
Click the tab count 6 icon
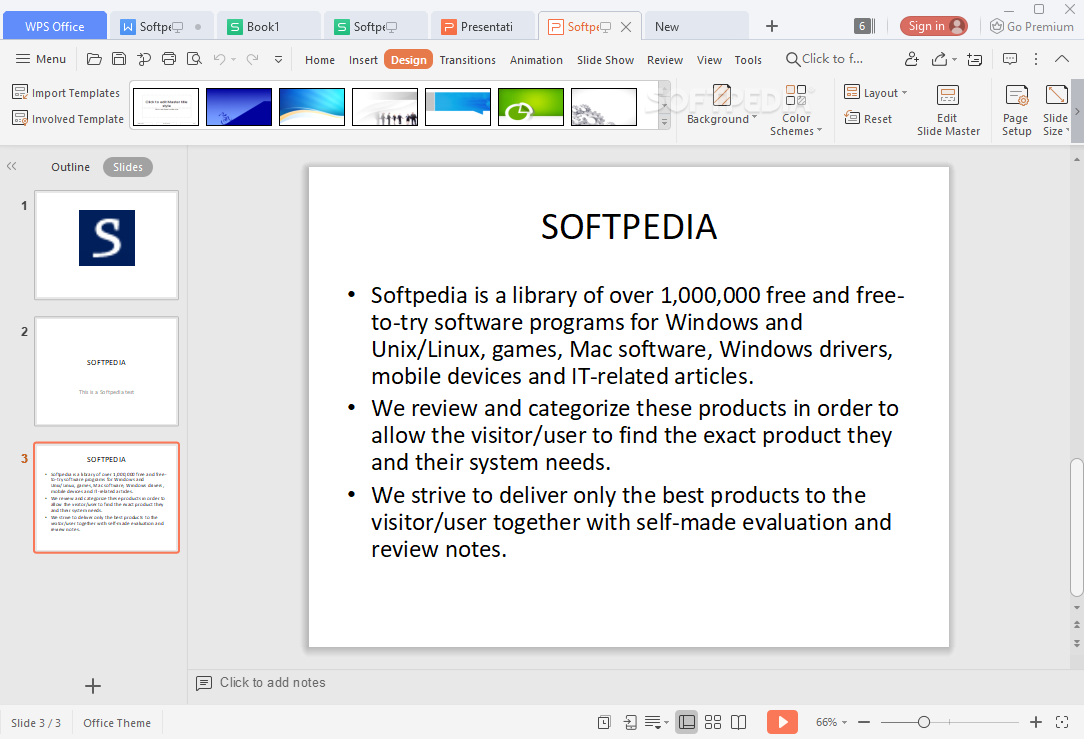pos(864,26)
